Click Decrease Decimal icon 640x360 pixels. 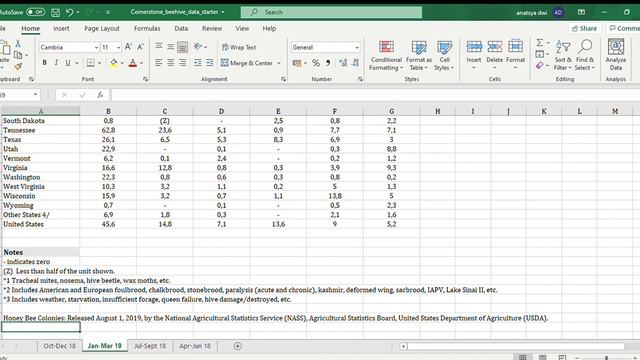[x=356, y=63]
